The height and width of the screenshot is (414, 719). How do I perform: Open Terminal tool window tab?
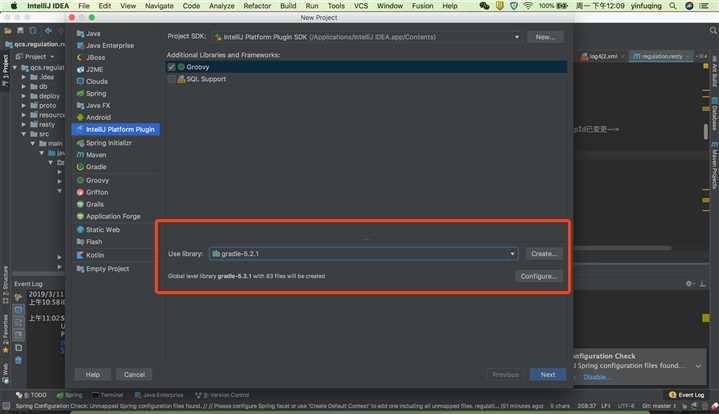[x=108, y=395]
